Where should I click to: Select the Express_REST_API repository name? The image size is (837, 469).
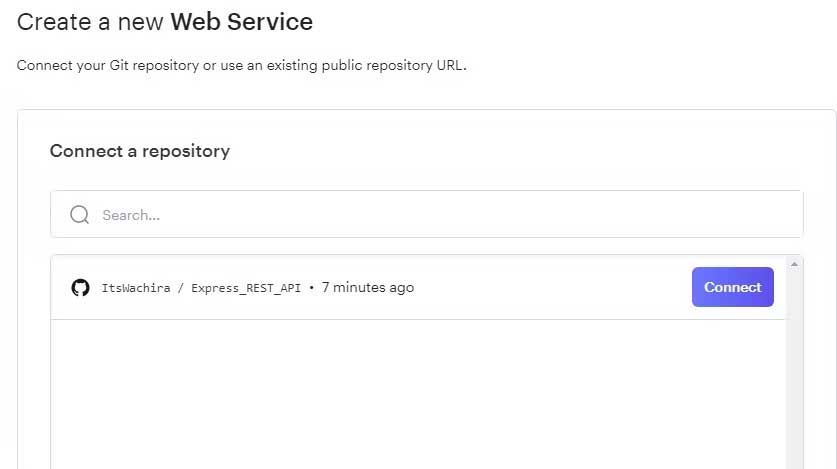pyautogui.click(x=246, y=288)
